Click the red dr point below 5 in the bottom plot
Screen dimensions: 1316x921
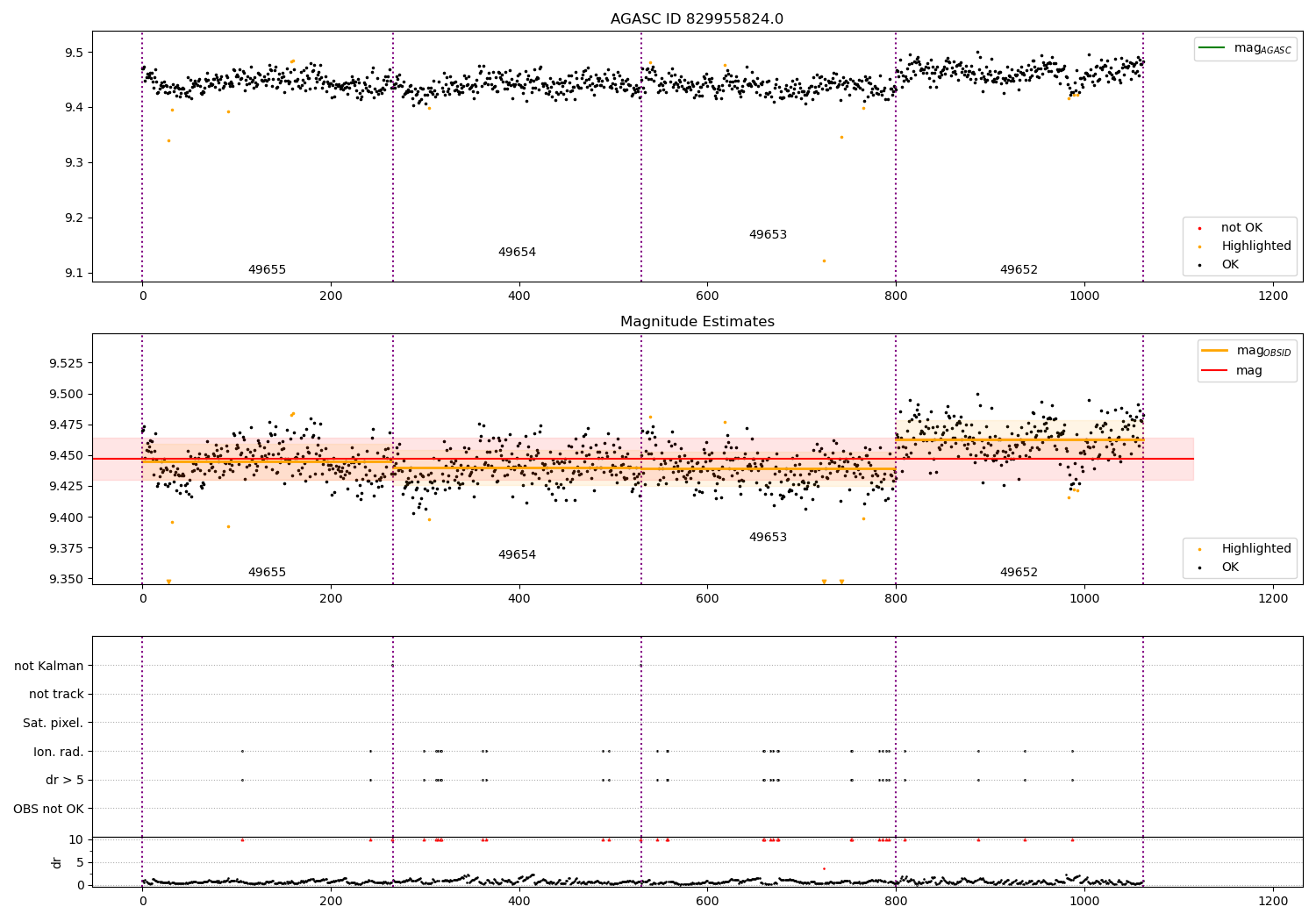[824, 868]
